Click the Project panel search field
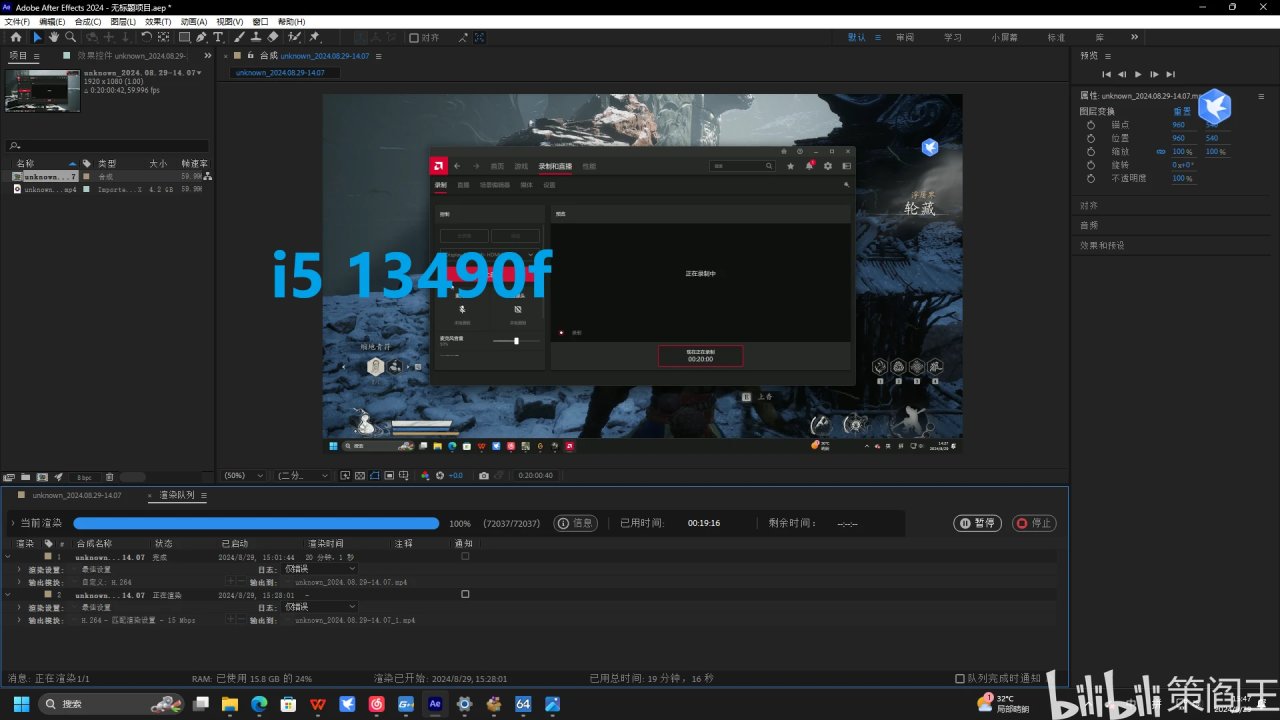Viewport: 1280px width, 720px height. pos(108,146)
